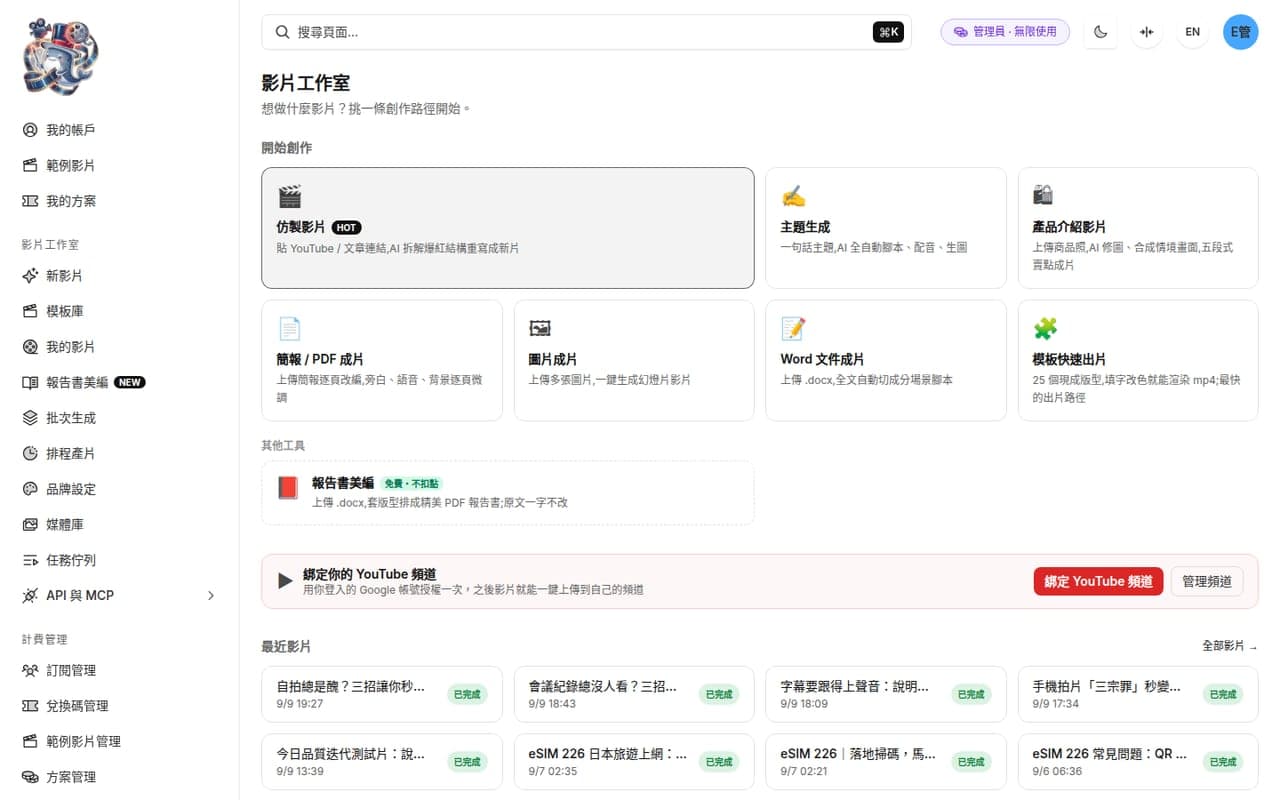Choose the 圖片成片 card

[x=634, y=360]
